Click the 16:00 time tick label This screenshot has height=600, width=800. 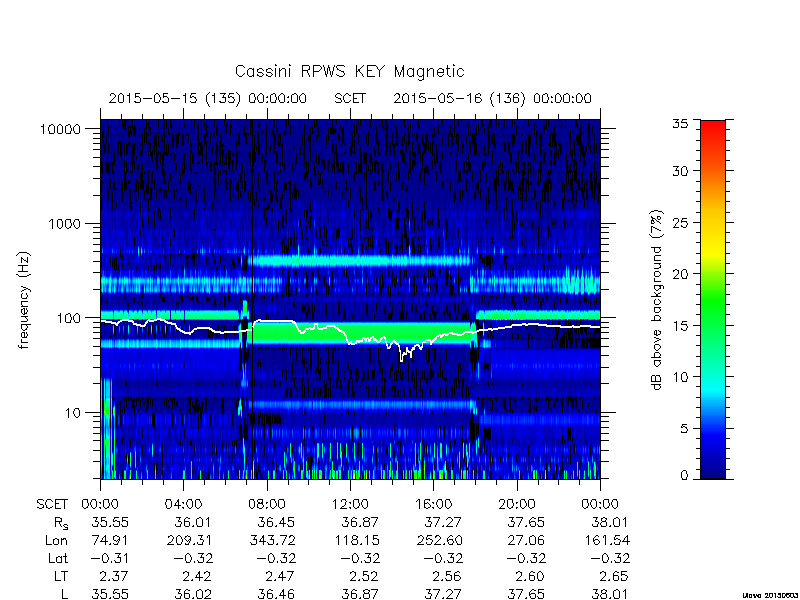[433, 505]
